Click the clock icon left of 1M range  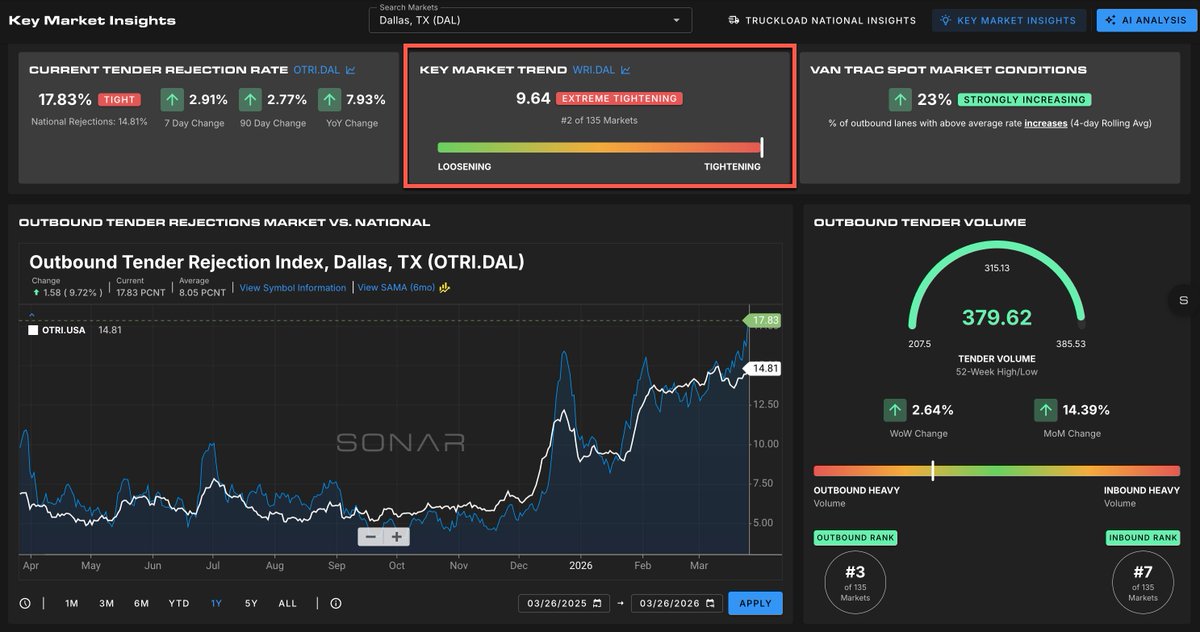coord(25,603)
